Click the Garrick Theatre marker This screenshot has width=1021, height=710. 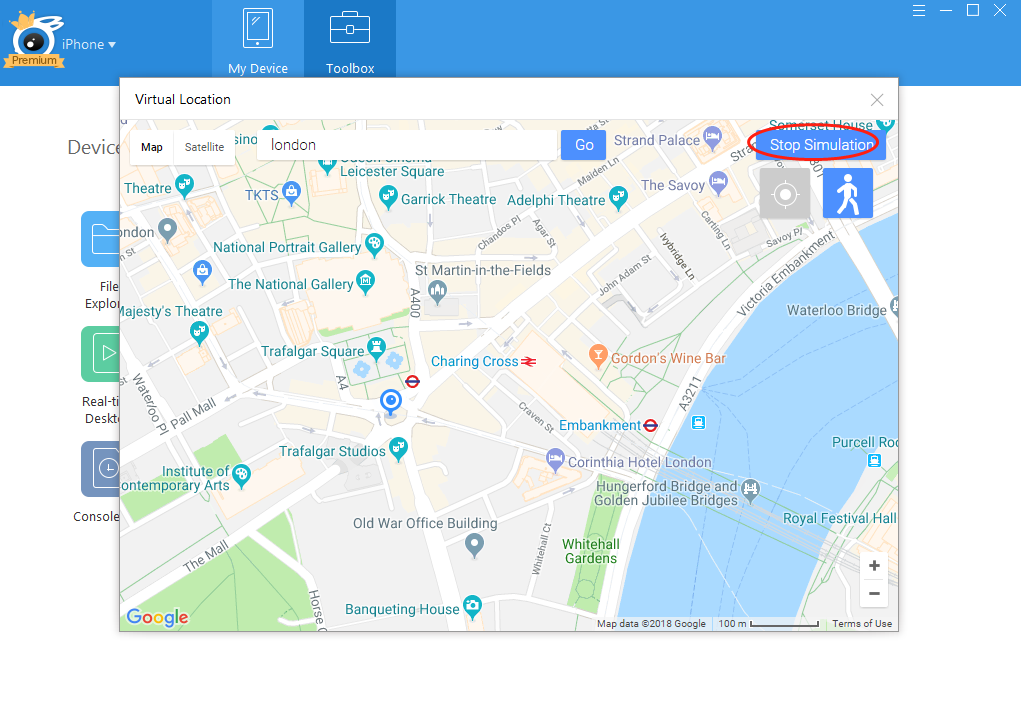[388, 197]
